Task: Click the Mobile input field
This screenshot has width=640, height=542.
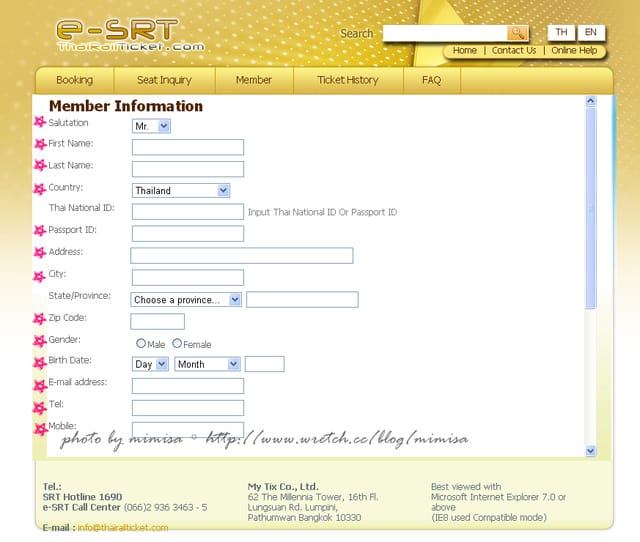Action: [188, 429]
